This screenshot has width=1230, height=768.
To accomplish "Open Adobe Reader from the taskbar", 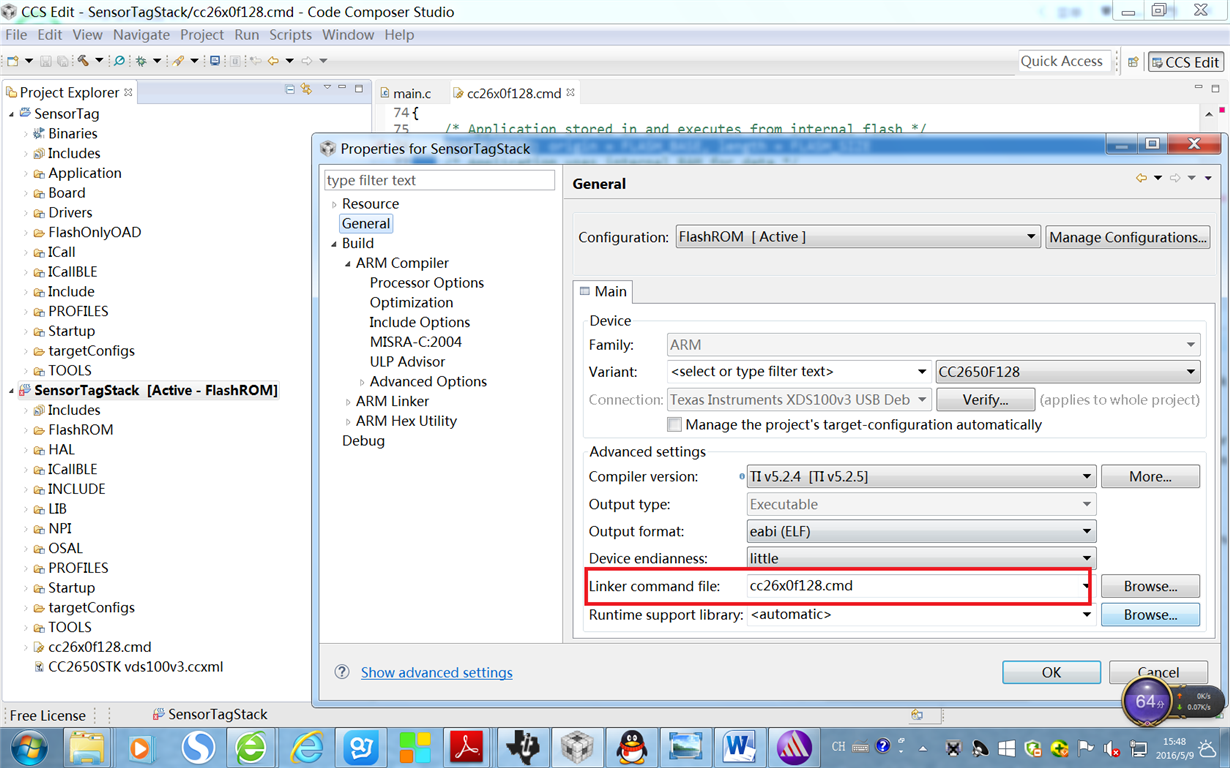I will click(x=466, y=747).
